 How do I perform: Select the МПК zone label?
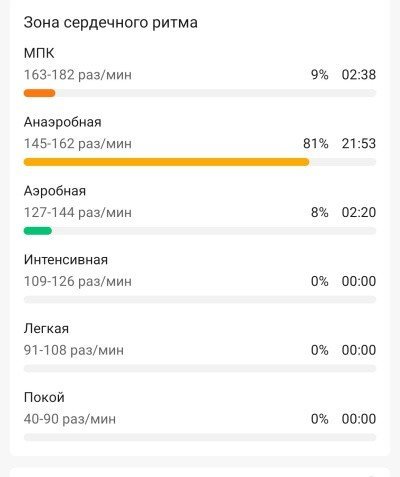pyautogui.click(x=39, y=53)
